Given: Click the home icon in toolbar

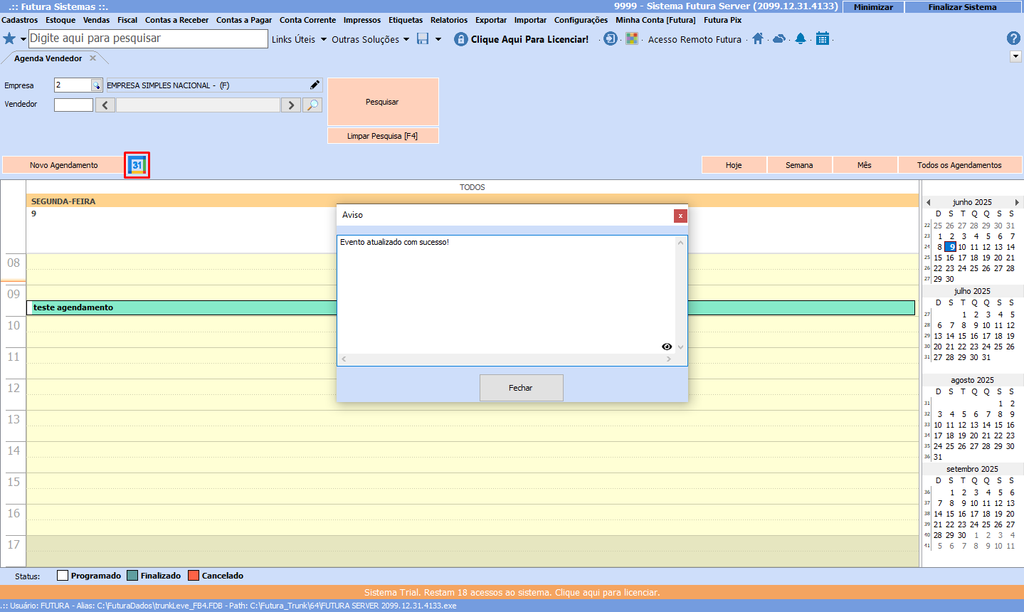Looking at the screenshot, I should [758, 39].
